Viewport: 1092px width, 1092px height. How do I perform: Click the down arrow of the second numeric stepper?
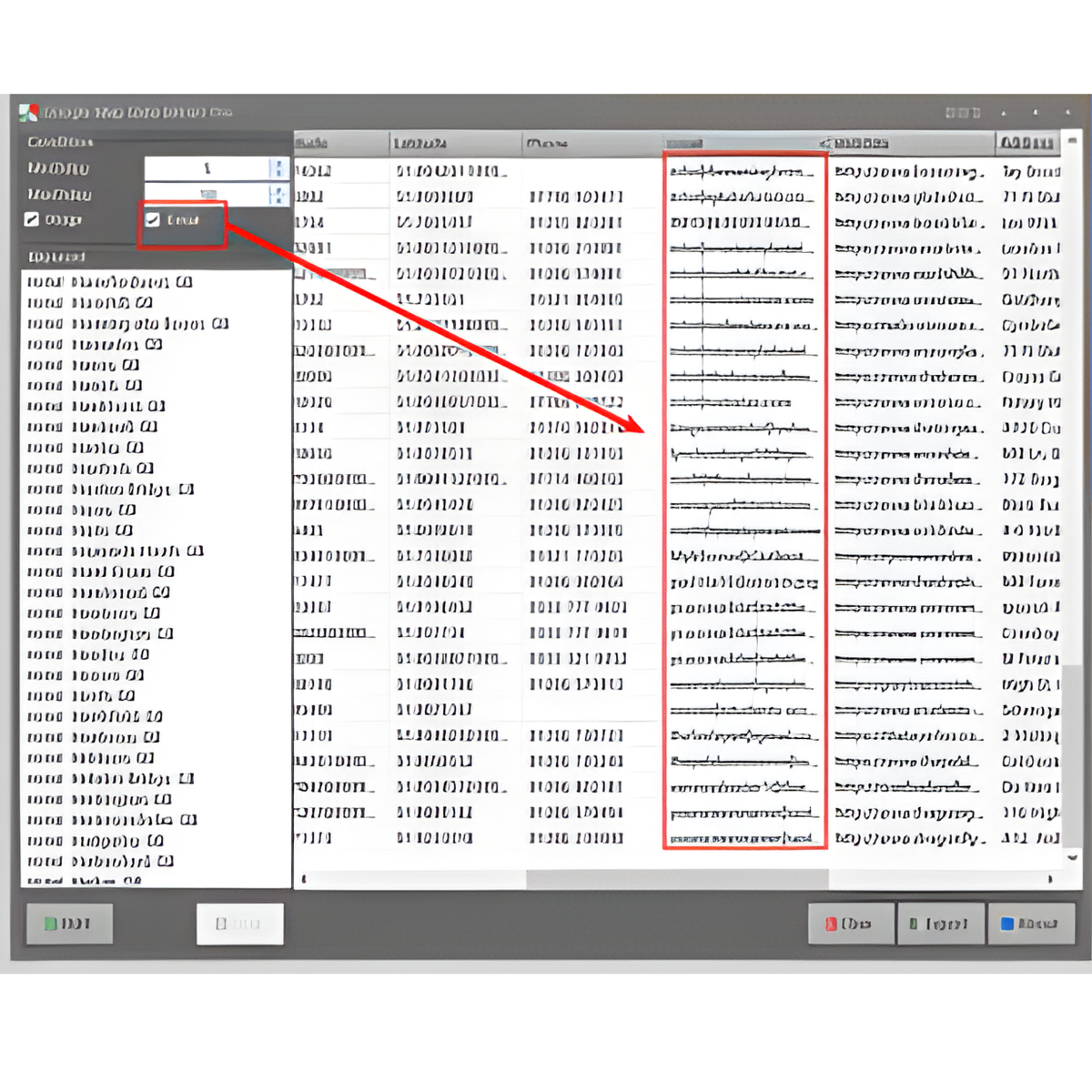(278, 200)
